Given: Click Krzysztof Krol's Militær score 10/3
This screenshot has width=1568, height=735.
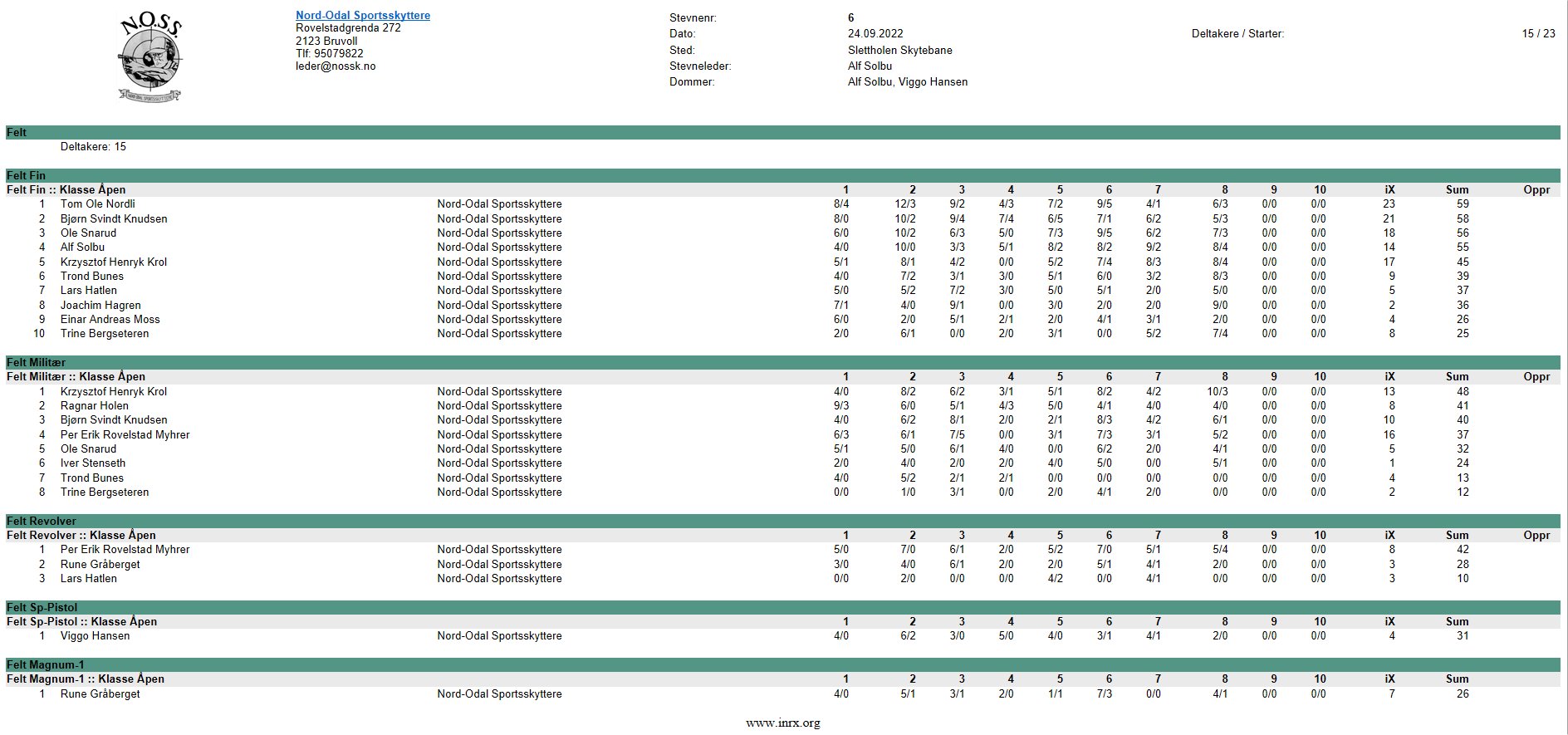Looking at the screenshot, I should [1218, 392].
